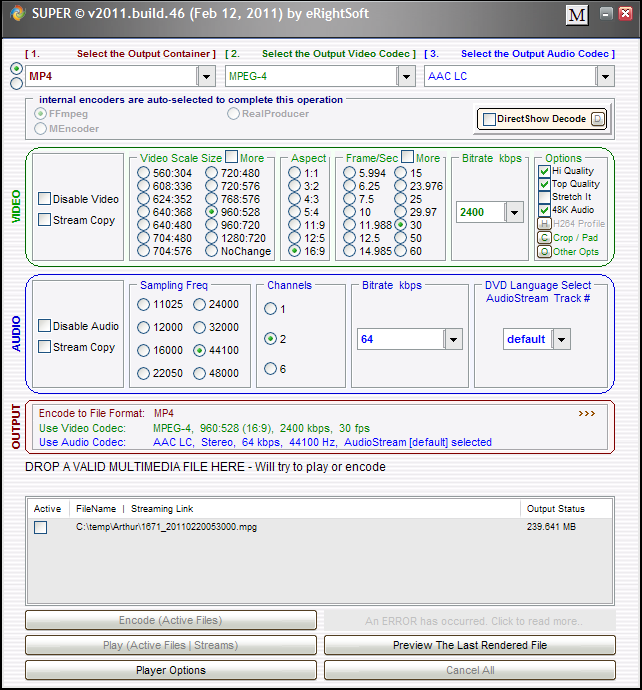
Task: Open the Output Container MP4 dropdown
Action: point(206,76)
